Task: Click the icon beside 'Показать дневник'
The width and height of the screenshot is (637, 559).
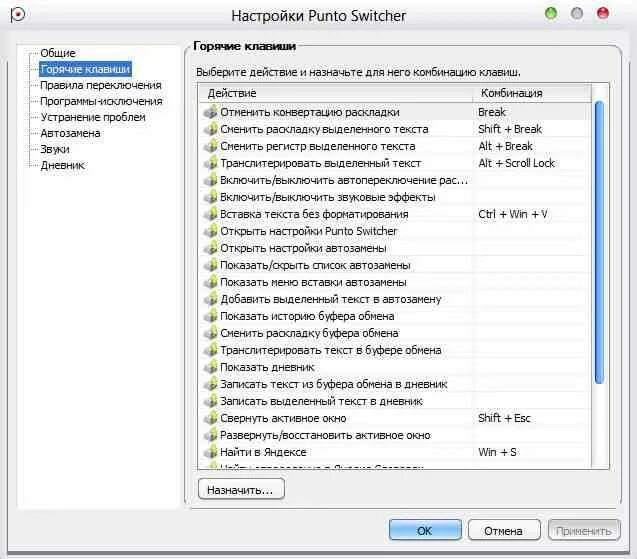Action: pos(210,367)
